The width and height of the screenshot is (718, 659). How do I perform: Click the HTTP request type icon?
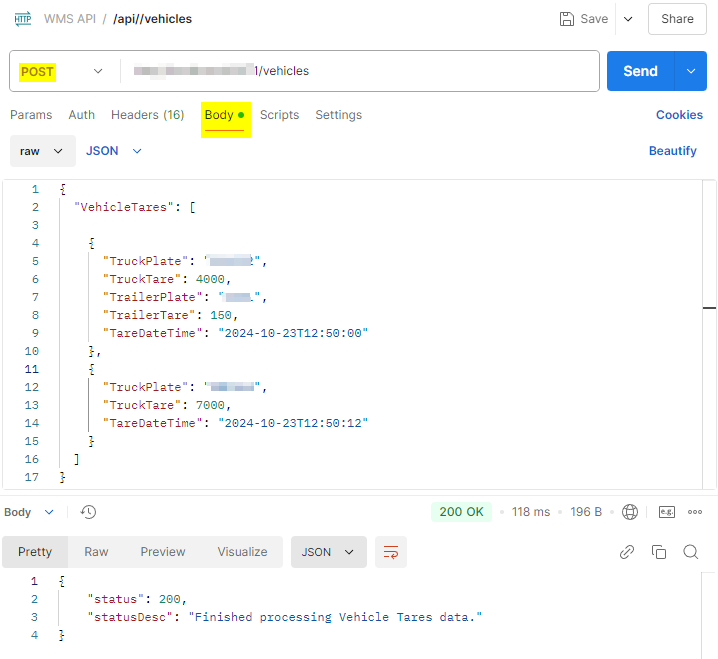click(23, 19)
